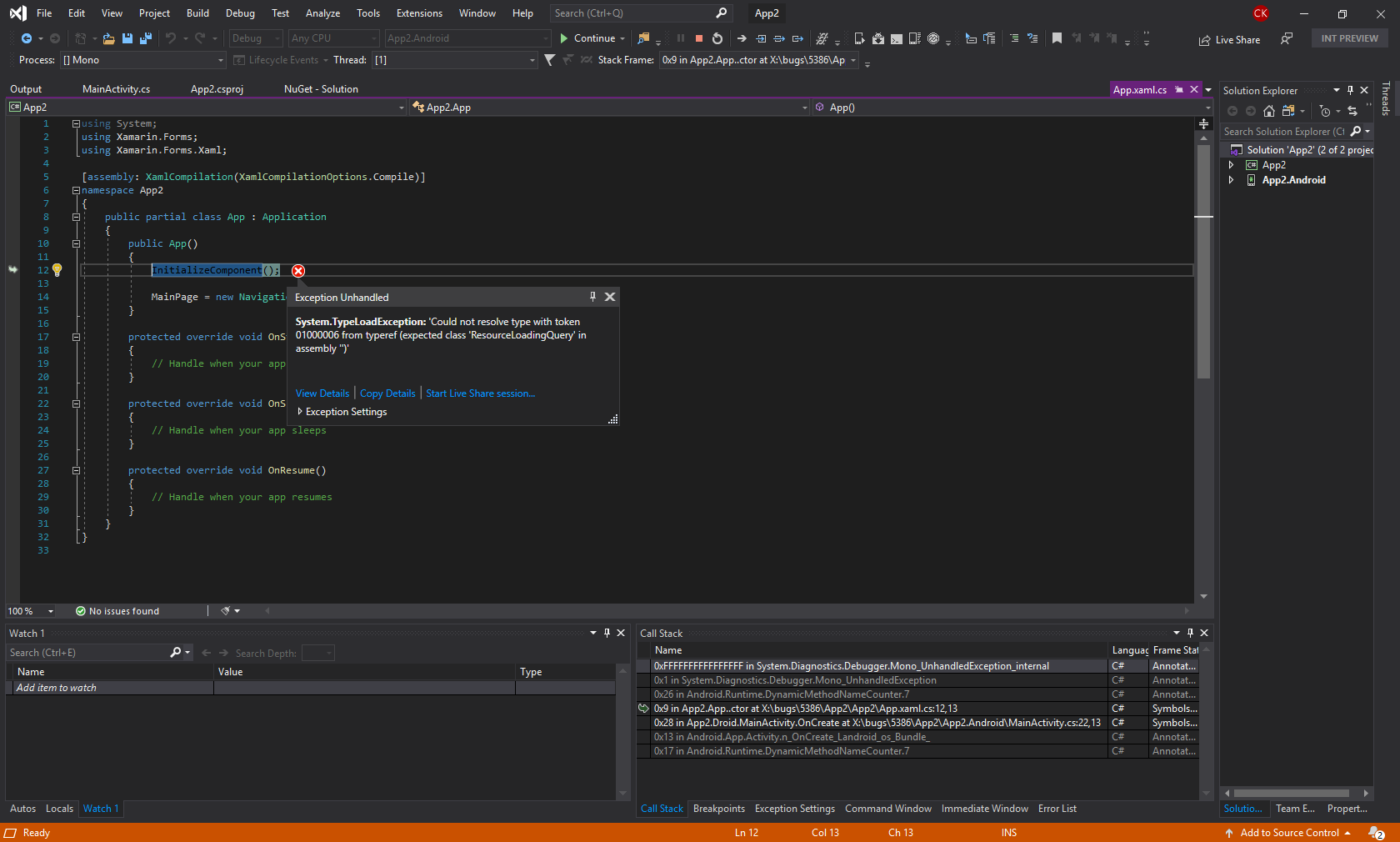Open the Debug menu

[240, 13]
